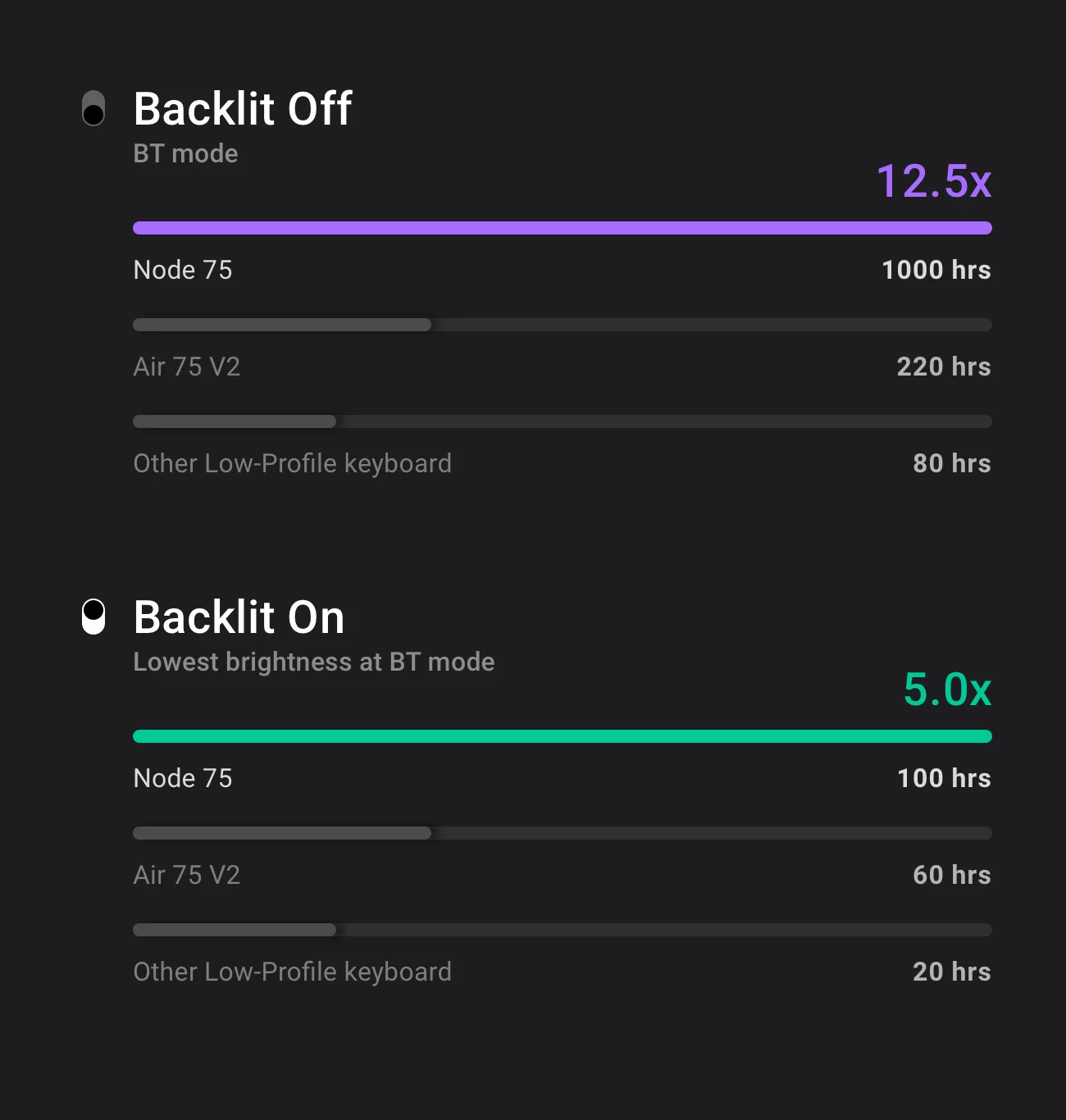Click the purple 12.5x multiplier text
This screenshot has width=1066, height=1120.
point(933,180)
